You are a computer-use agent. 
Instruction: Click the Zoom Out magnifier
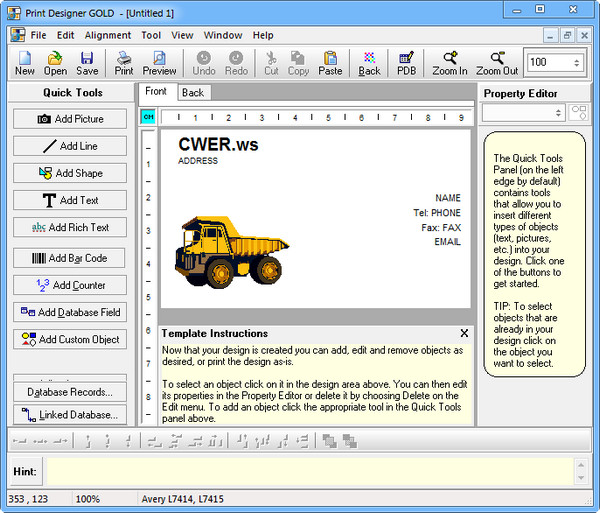coord(497,62)
